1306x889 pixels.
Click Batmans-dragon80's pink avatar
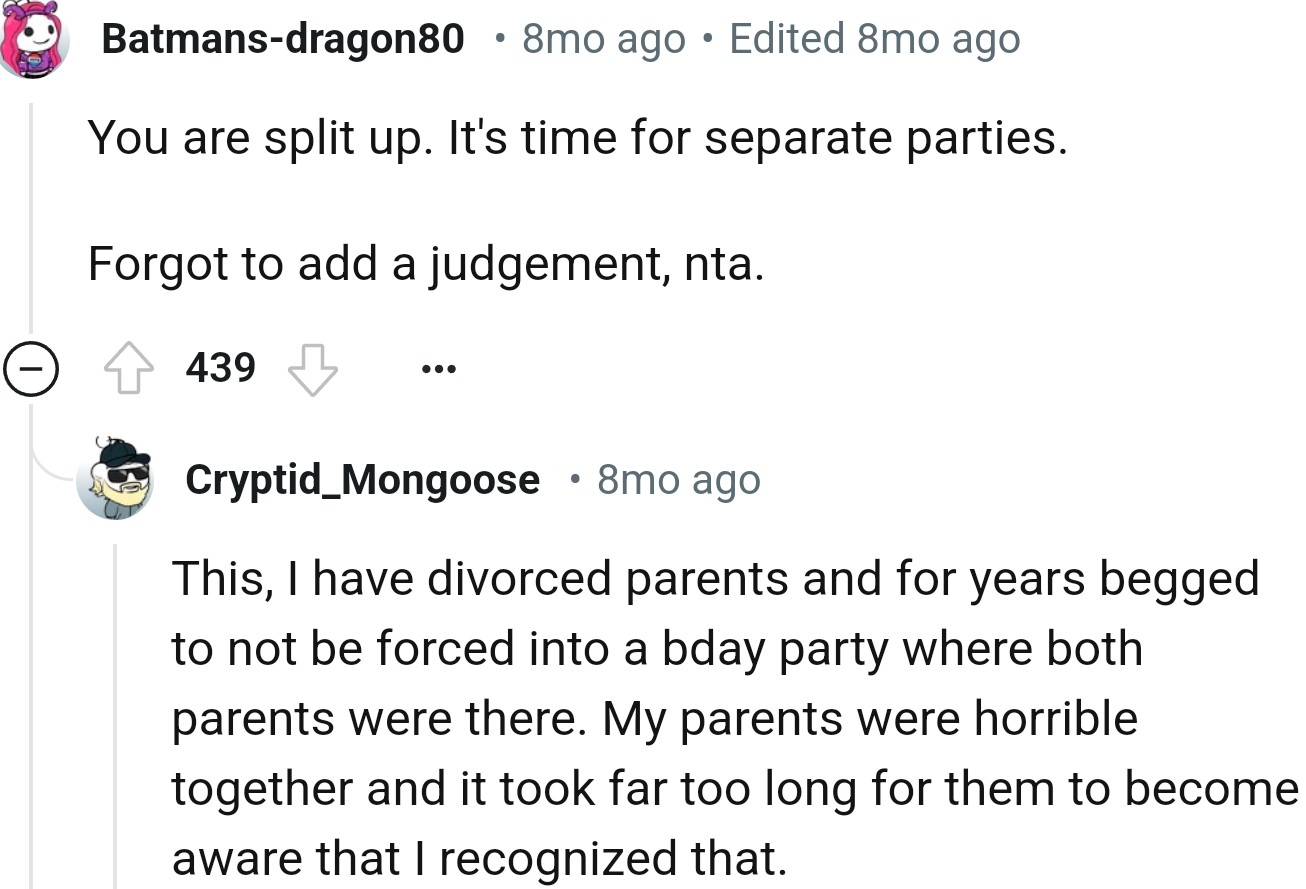[34, 38]
